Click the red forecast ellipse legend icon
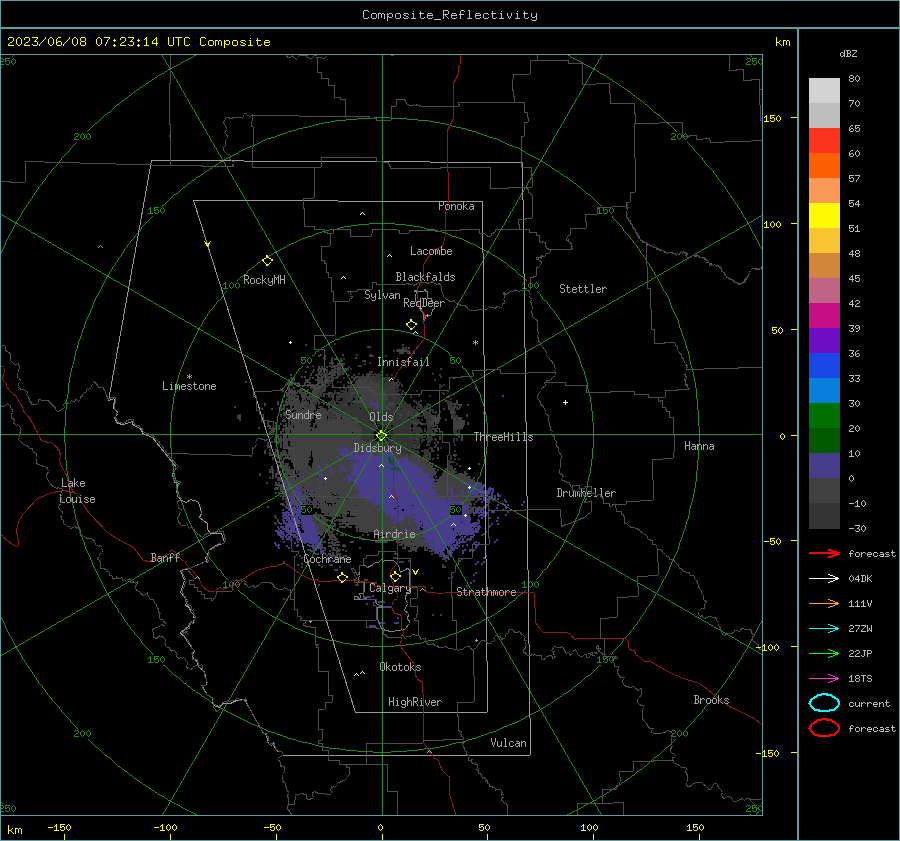Viewport: 900px width, 841px height. [824, 728]
